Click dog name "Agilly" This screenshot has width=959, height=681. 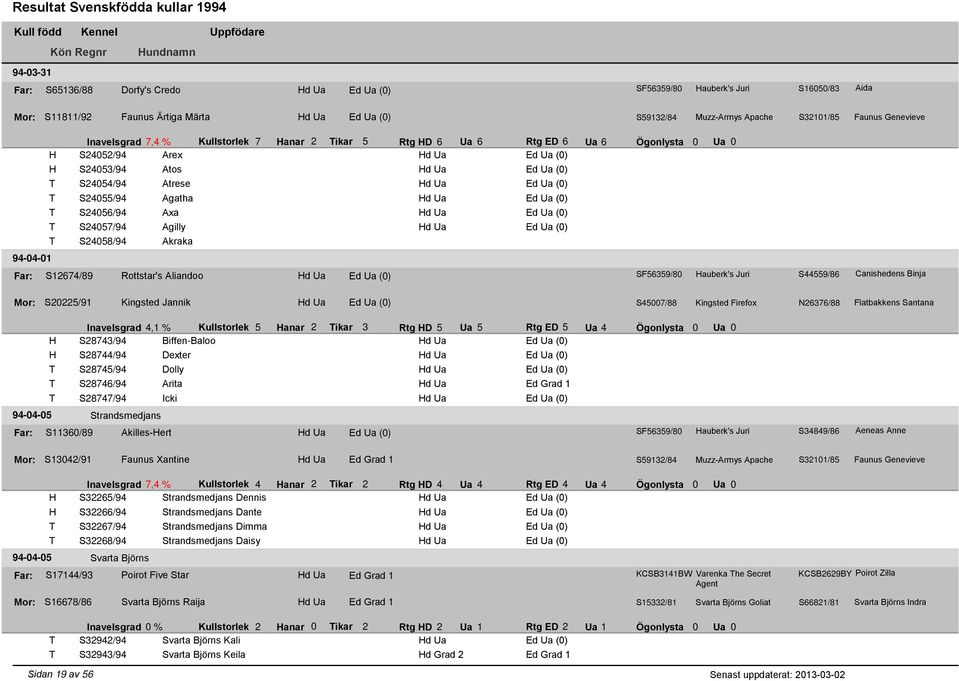174,227
